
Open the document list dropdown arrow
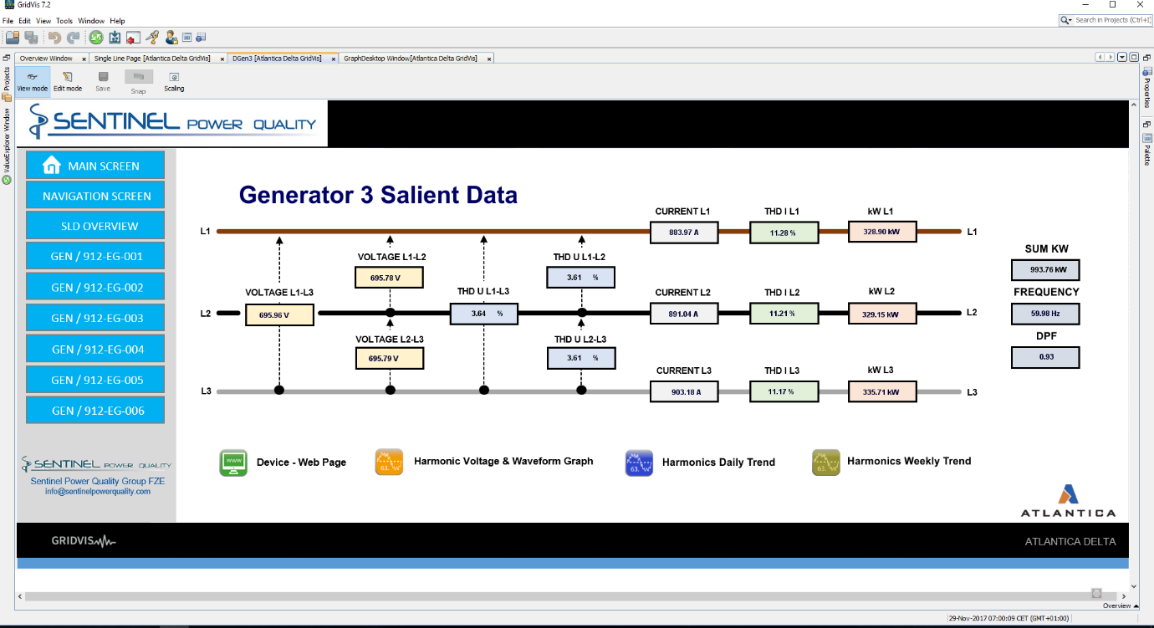click(x=1122, y=57)
